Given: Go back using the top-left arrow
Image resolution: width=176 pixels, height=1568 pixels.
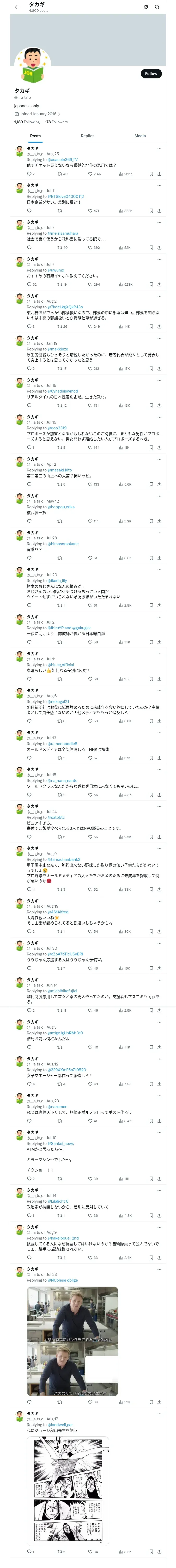Looking at the screenshot, I should pos(17,7).
